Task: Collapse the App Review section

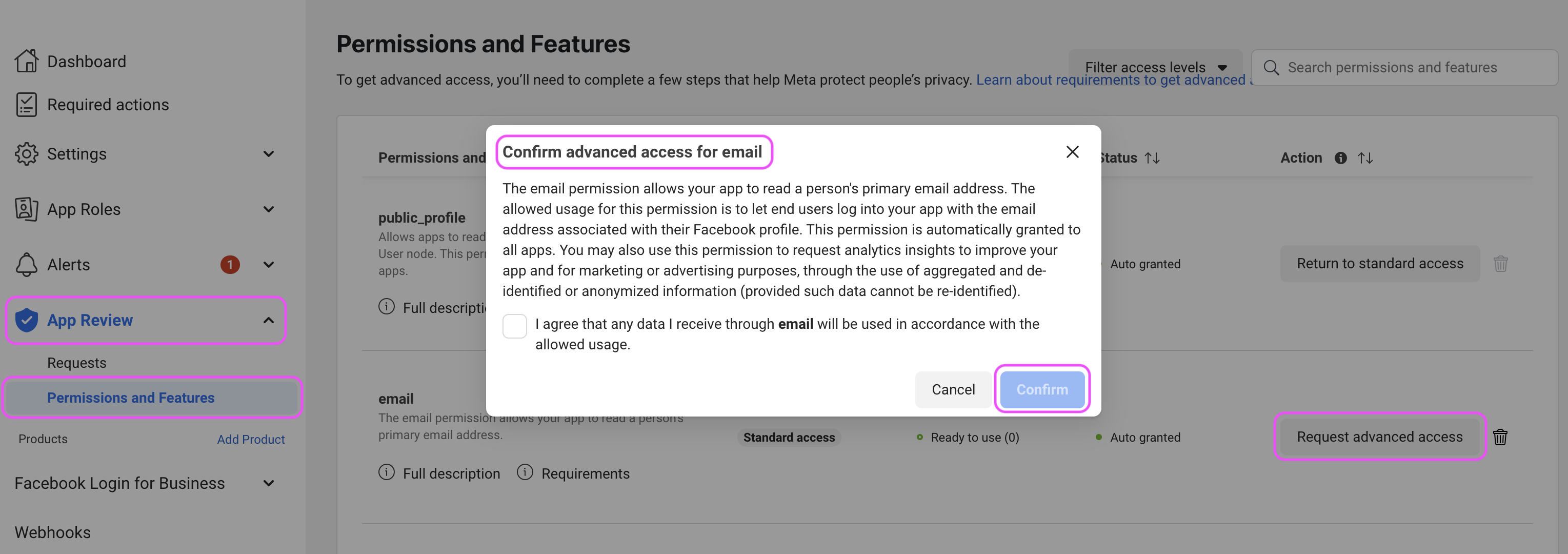Action: (x=270, y=319)
